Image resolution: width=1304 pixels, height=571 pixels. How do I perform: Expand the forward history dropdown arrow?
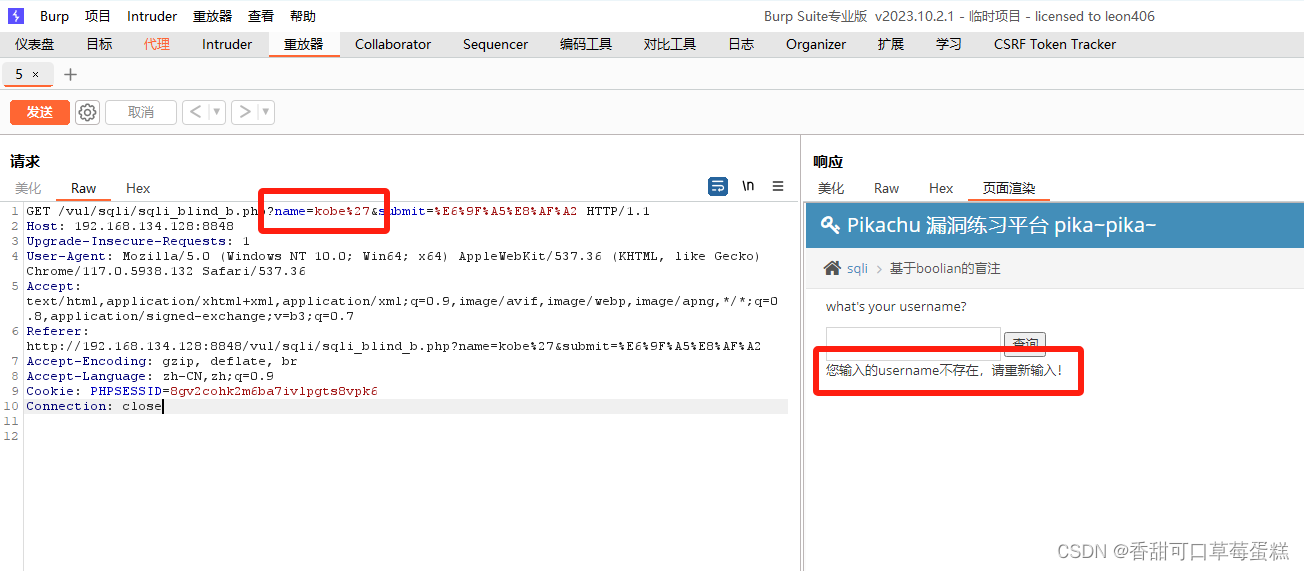click(266, 112)
